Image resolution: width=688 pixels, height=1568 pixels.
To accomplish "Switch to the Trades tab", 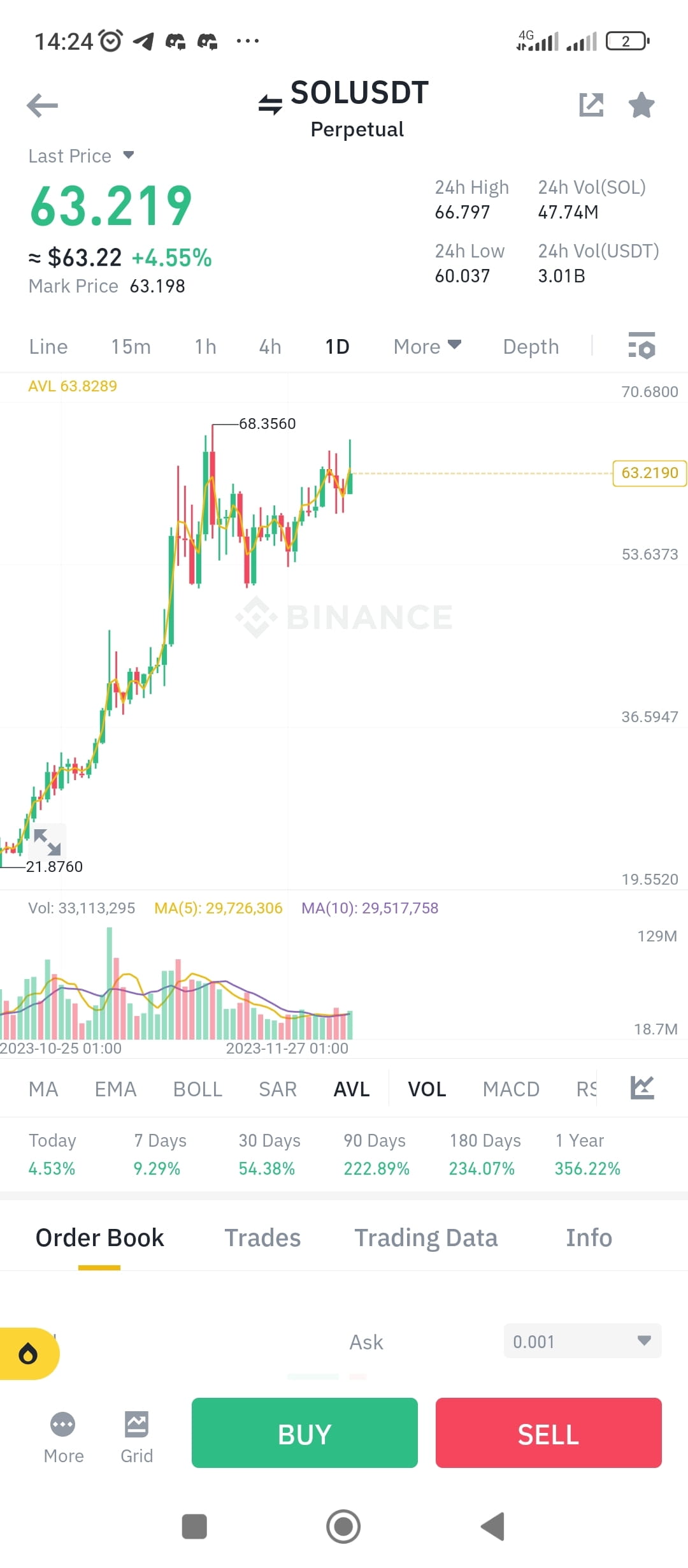I will tap(262, 1237).
